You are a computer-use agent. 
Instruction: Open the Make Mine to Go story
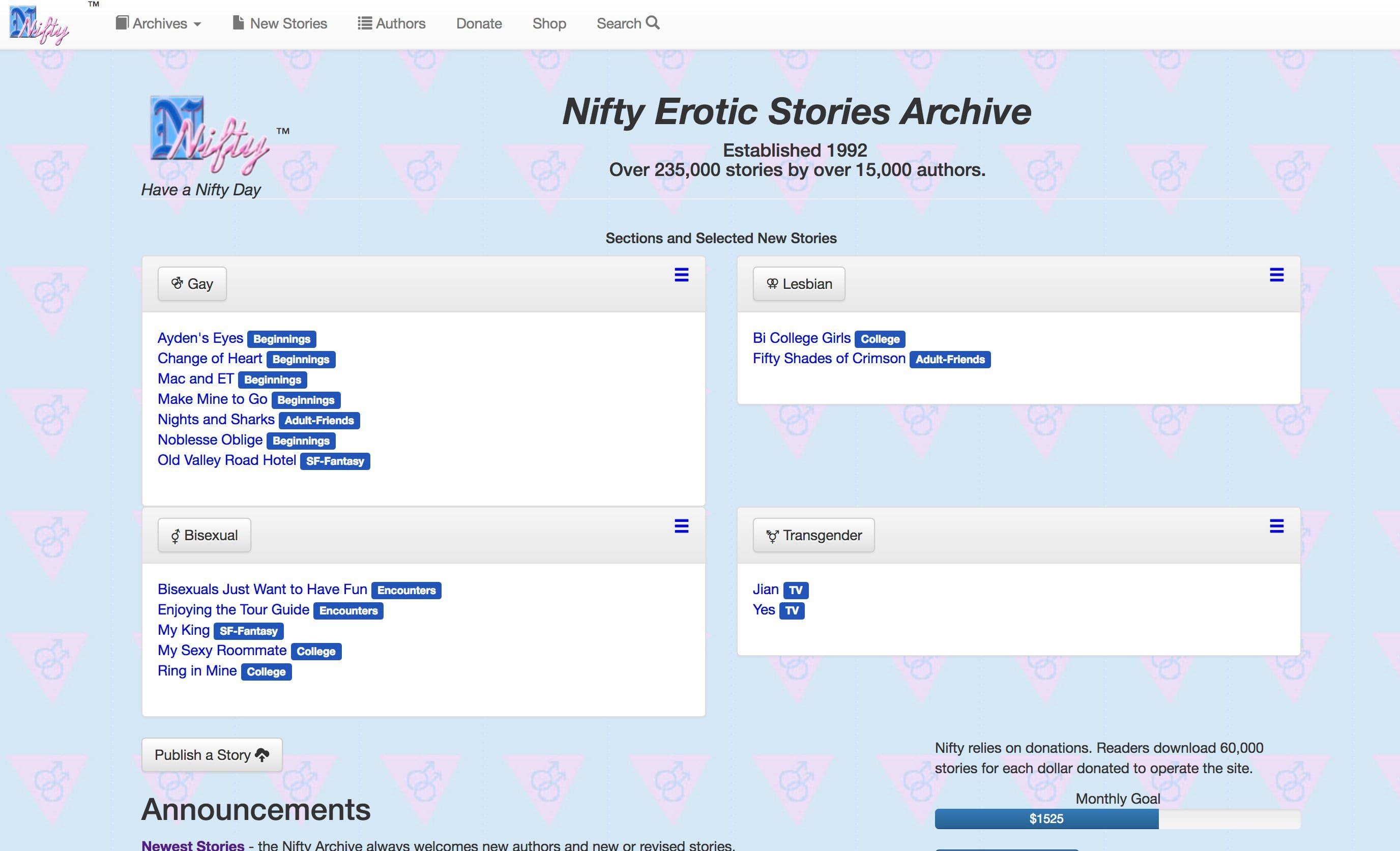pyautogui.click(x=212, y=399)
